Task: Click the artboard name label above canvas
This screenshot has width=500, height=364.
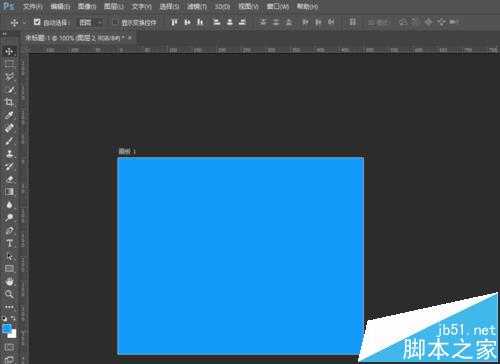Action: click(127, 152)
